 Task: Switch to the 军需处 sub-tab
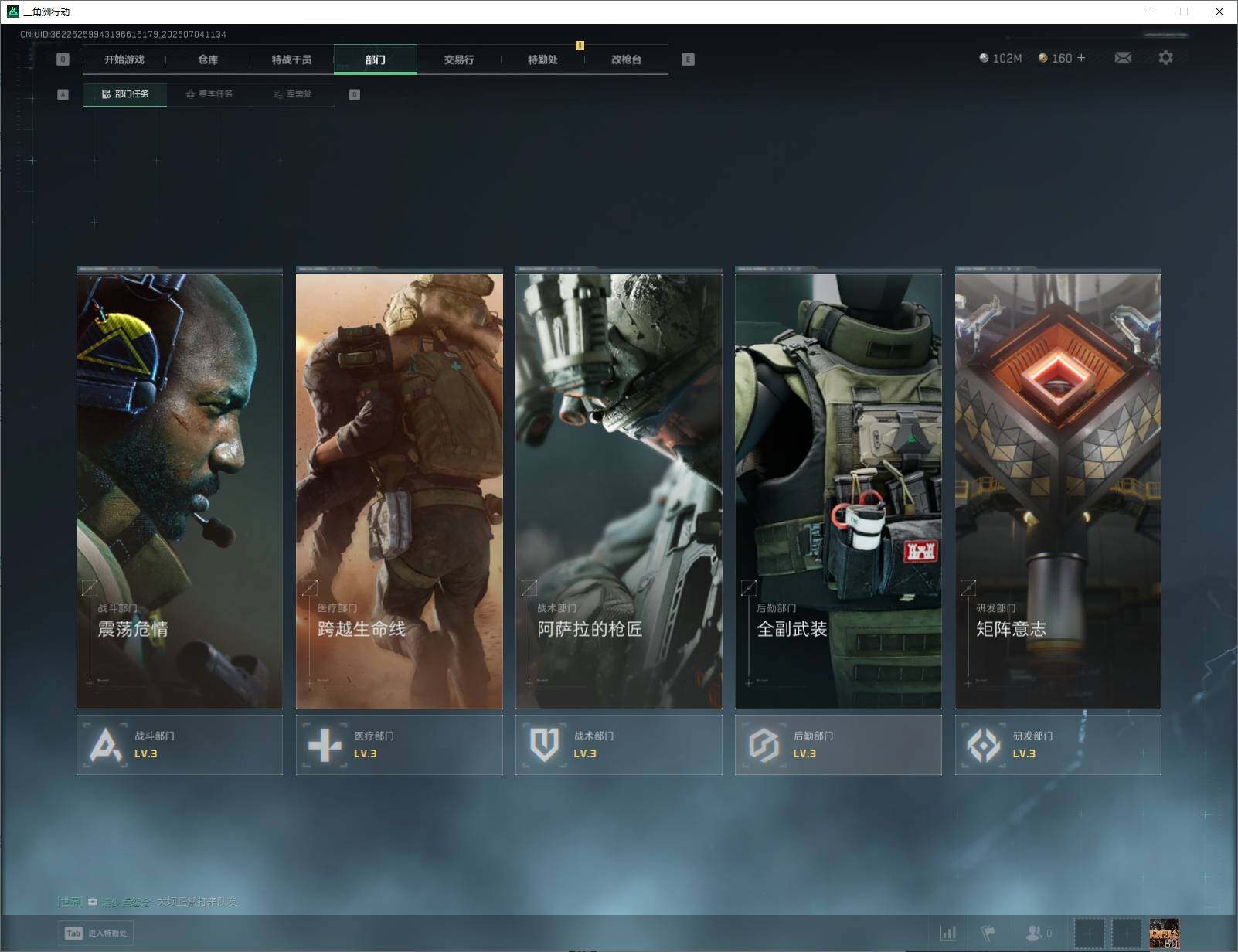293,94
